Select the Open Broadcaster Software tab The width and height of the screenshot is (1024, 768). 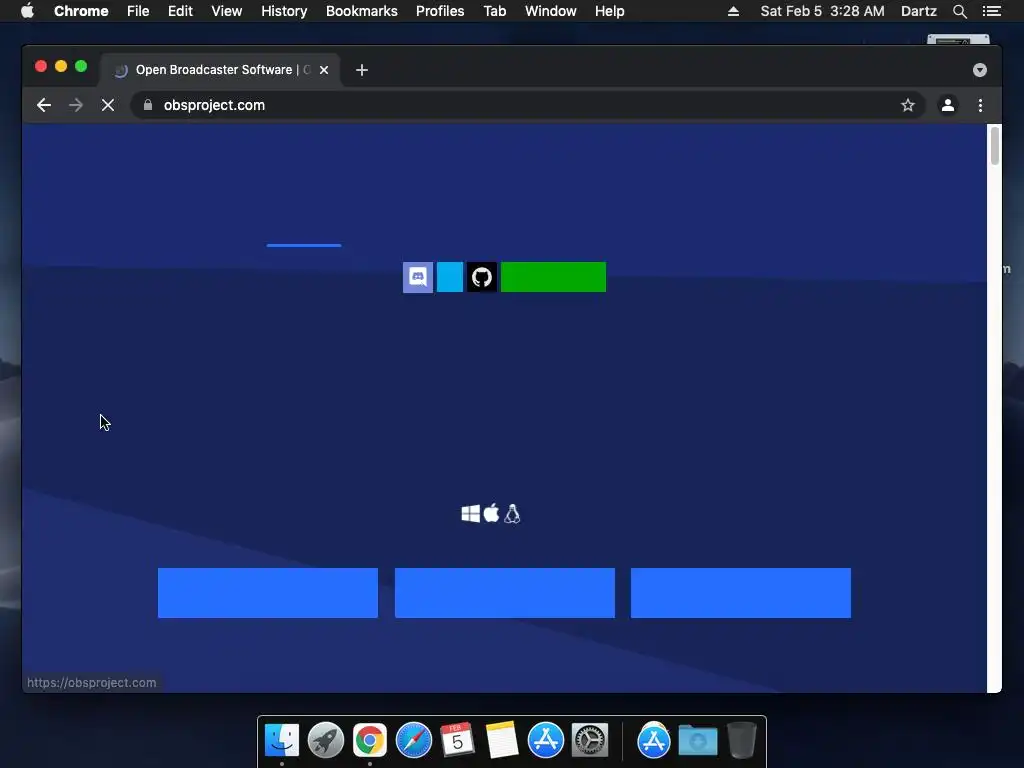pyautogui.click(x=220, y=70)
